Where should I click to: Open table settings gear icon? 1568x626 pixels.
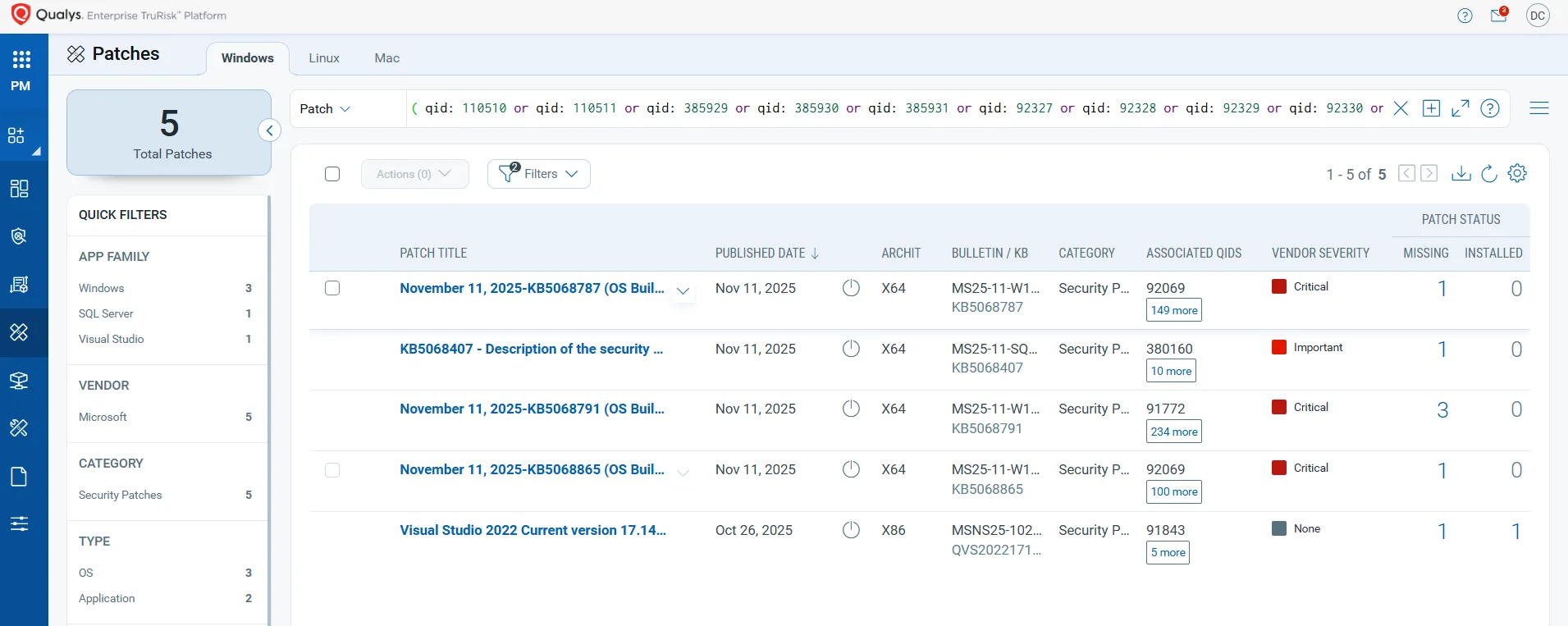[1517, 174]
